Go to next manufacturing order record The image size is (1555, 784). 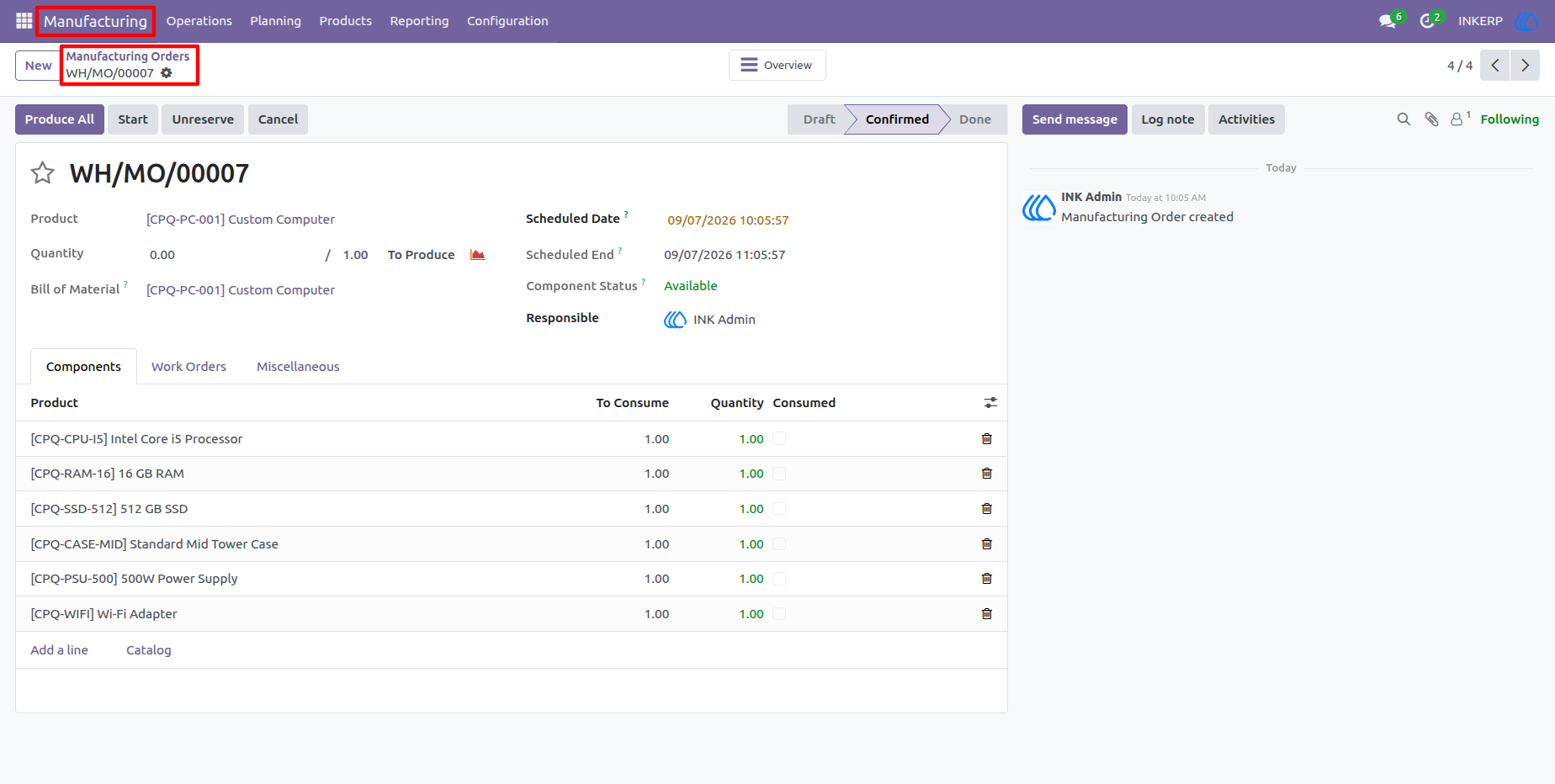(1525, 65)
